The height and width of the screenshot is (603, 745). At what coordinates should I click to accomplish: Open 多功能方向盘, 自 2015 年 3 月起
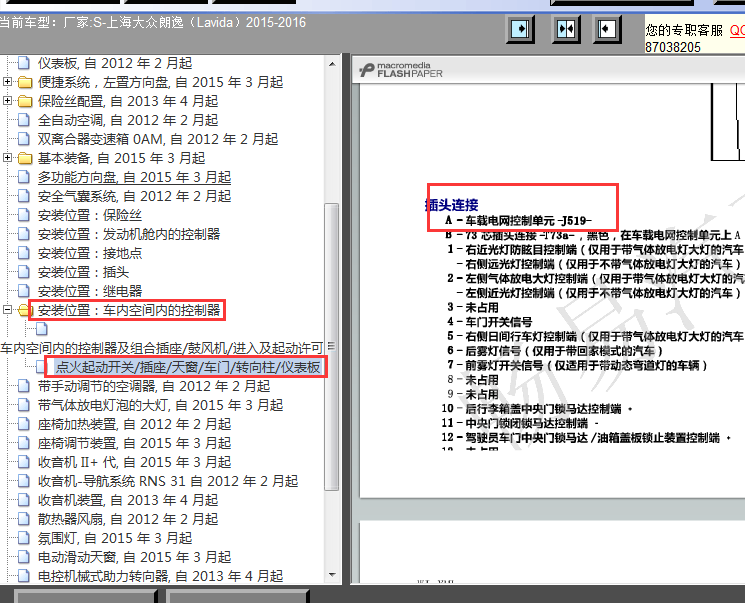[x=134, y=177]
